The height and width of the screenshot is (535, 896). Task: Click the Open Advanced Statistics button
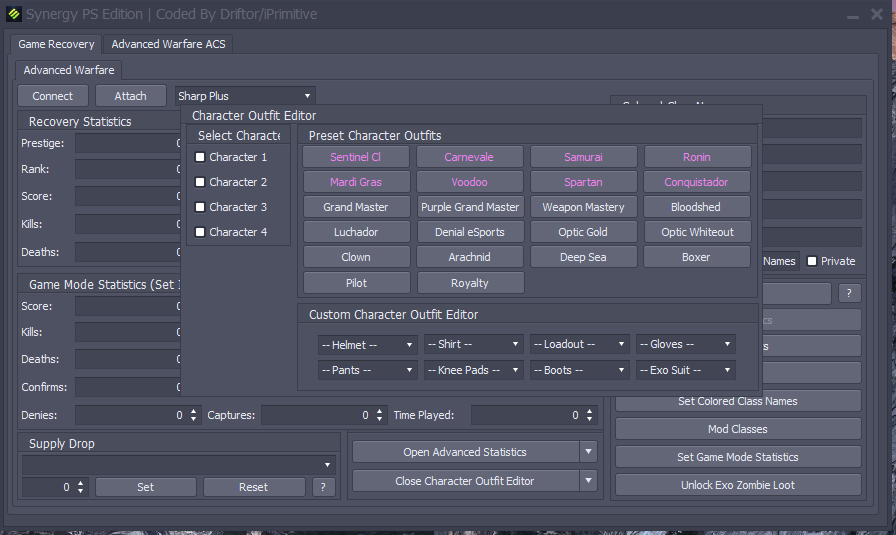pos(465,452)
